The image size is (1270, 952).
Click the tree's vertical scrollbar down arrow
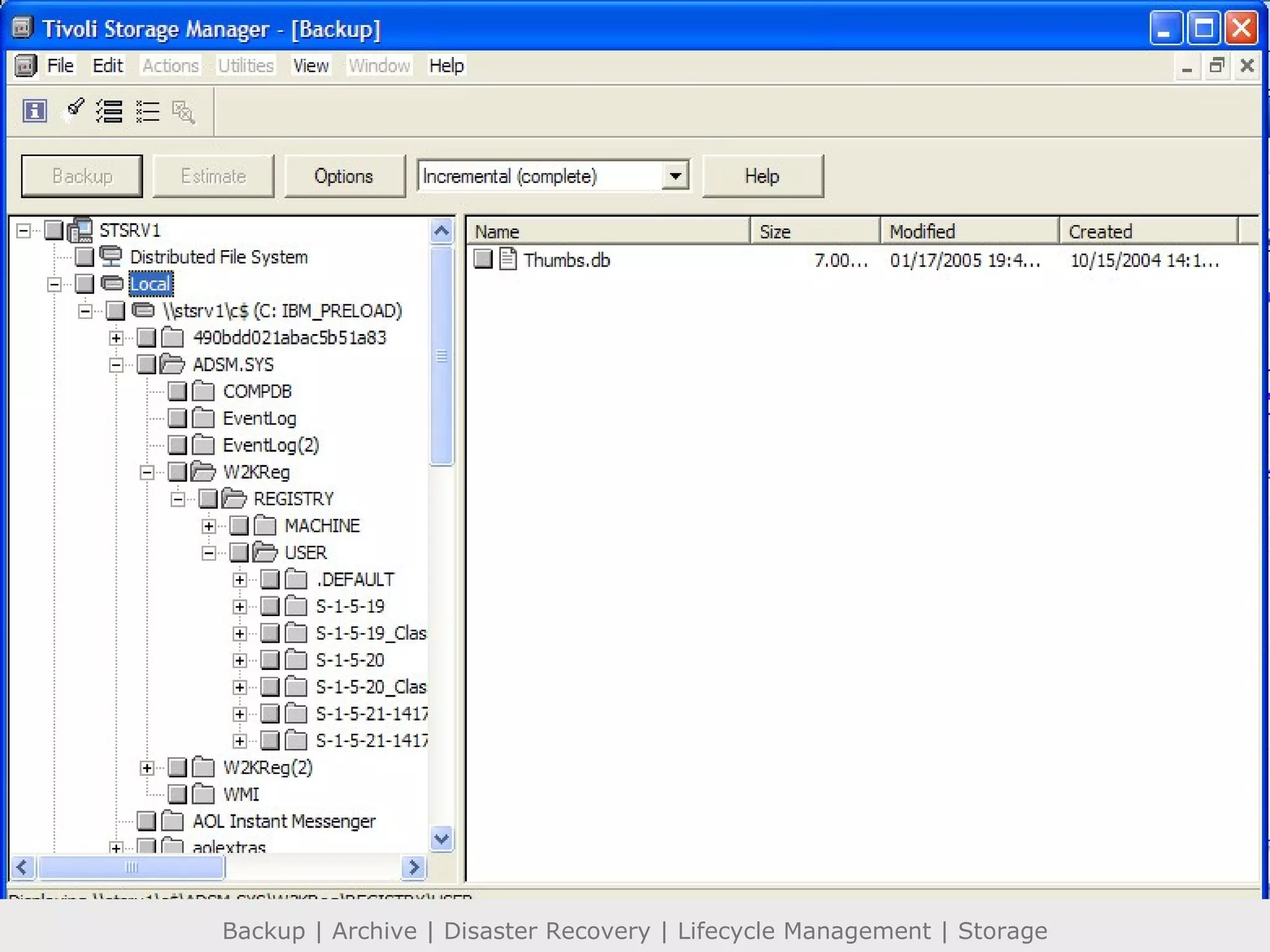tap(442, 839)
